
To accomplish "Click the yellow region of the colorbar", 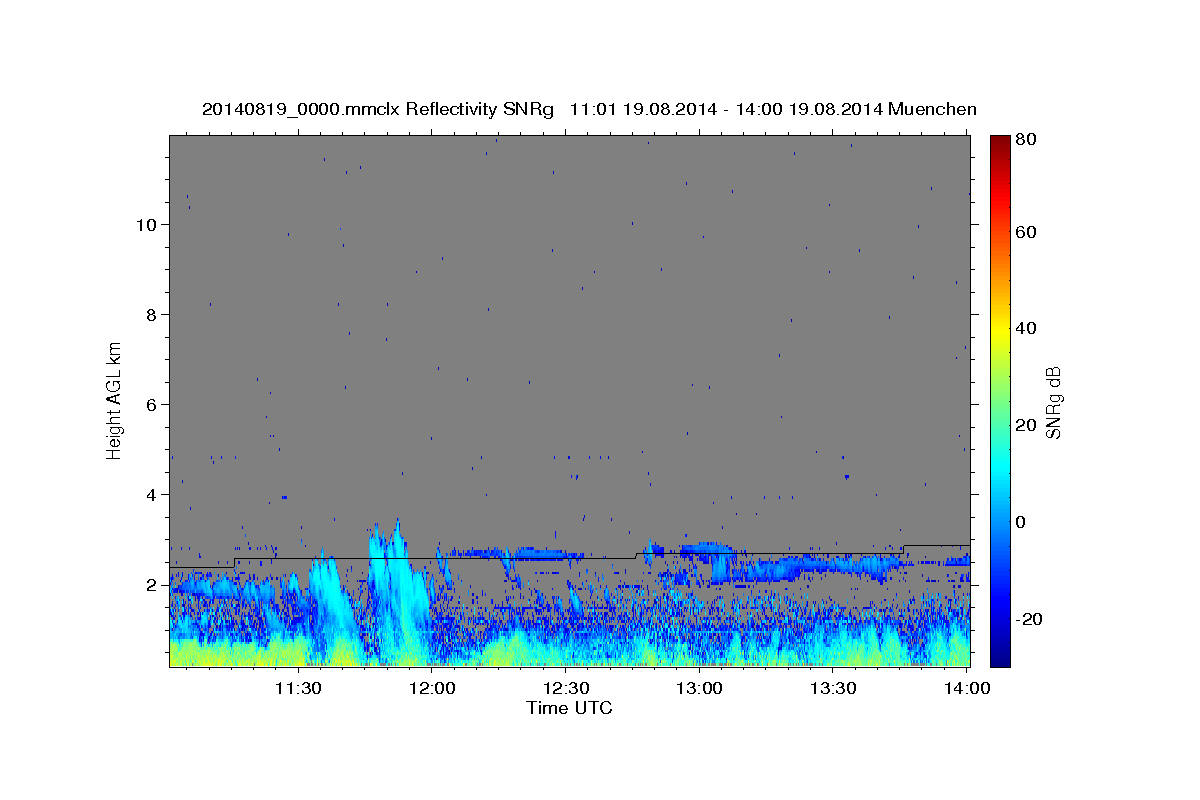I will tap(1000, 330).
